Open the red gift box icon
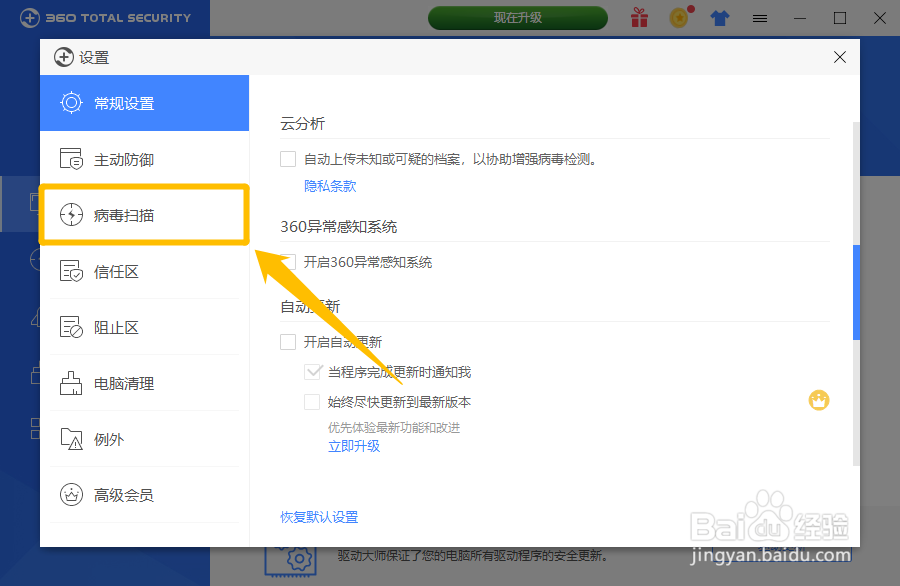The height and width of the screenshot is (586, 900). pyautogui.click(x=639, y=18)
